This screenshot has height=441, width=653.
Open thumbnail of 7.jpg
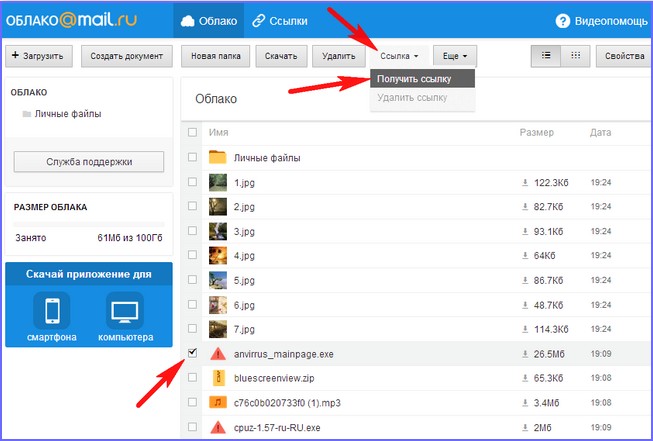click(218, 329)
